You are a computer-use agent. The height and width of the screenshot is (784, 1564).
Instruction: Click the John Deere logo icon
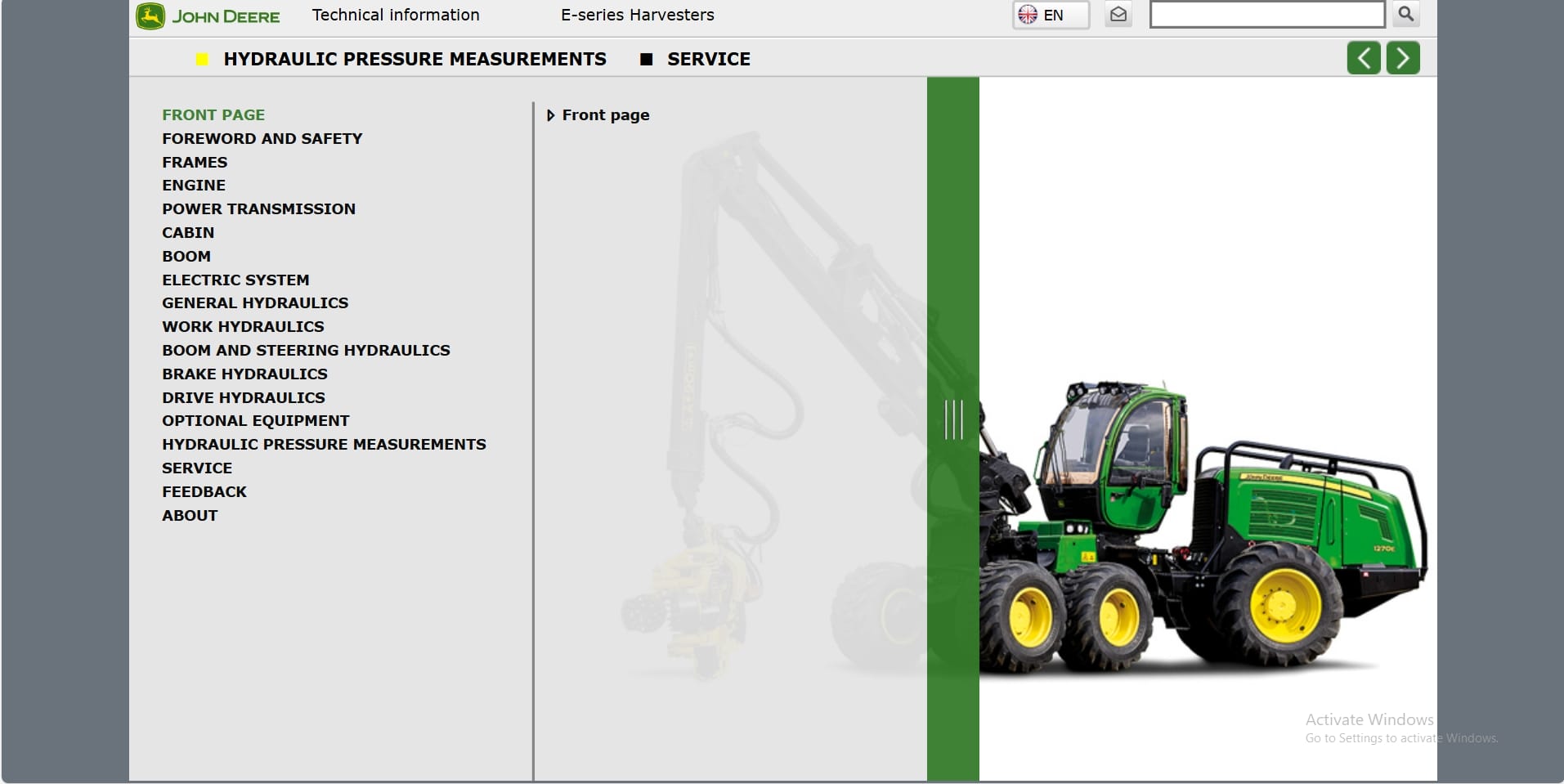click(150, 15)
